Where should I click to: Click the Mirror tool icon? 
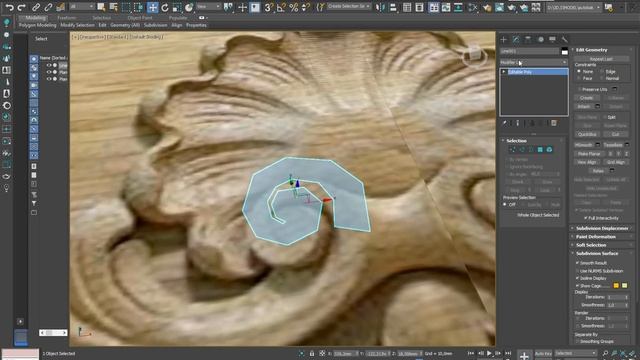[x=380, y=7]
